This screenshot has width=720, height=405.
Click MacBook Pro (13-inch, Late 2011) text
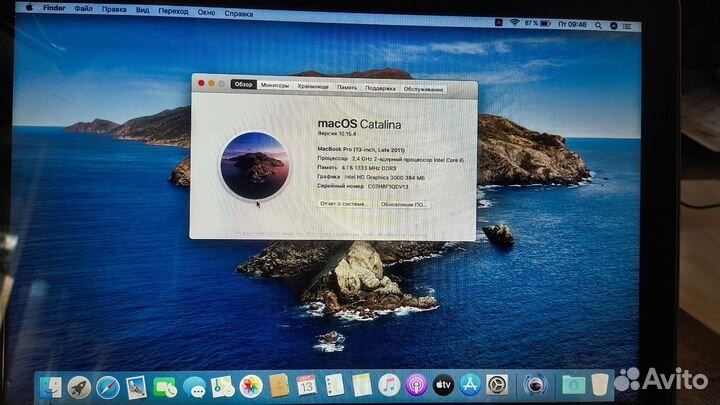coord(361,149)
